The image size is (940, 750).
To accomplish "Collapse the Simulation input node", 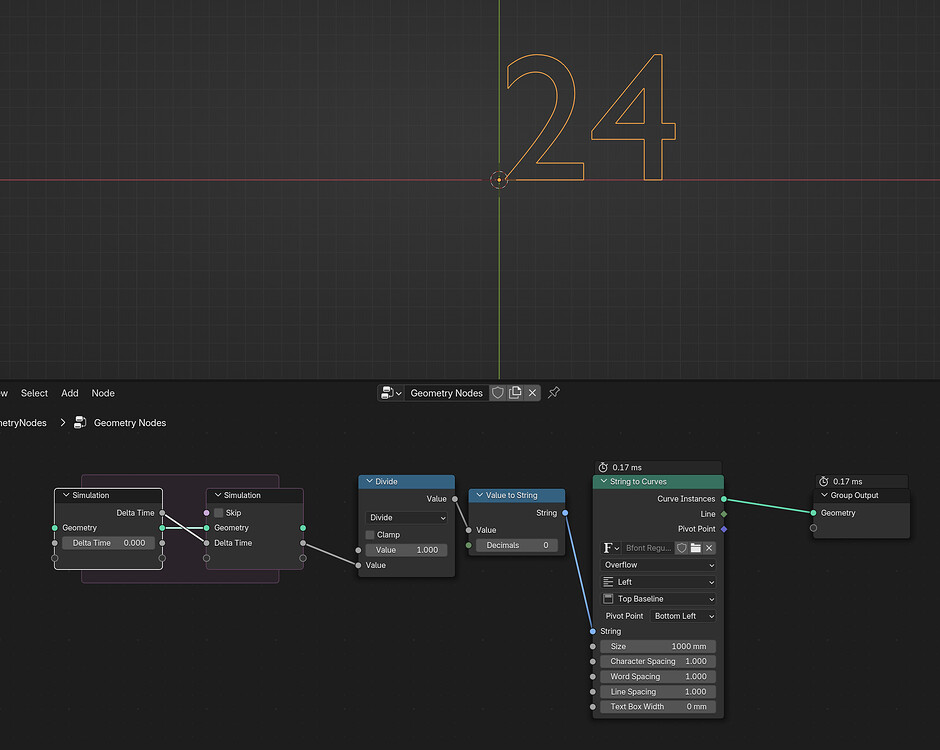I will click(x=66, y=495).
